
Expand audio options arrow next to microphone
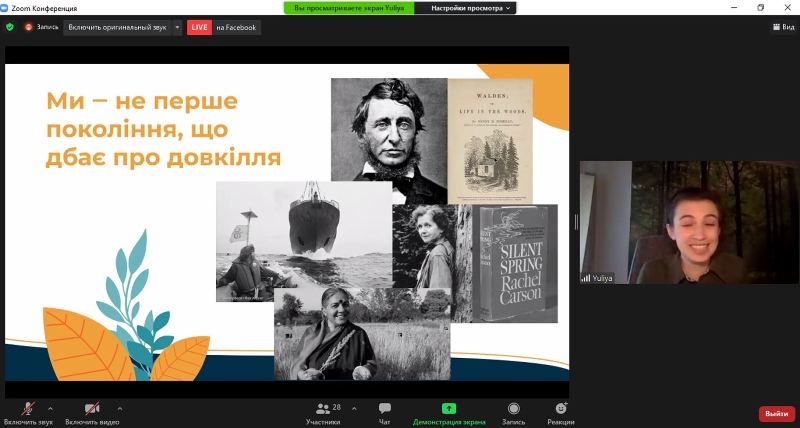click(50, 409)
